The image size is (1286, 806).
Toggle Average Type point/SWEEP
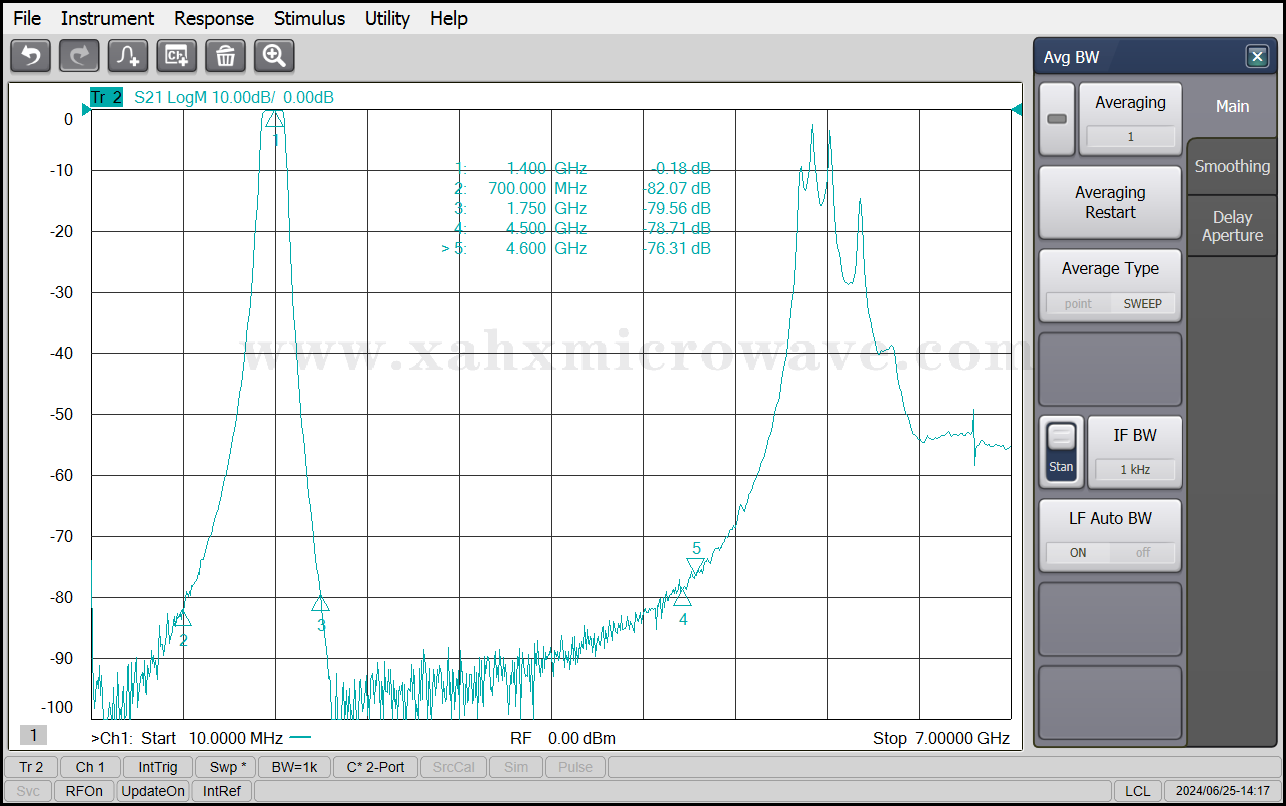[1110, 303]
